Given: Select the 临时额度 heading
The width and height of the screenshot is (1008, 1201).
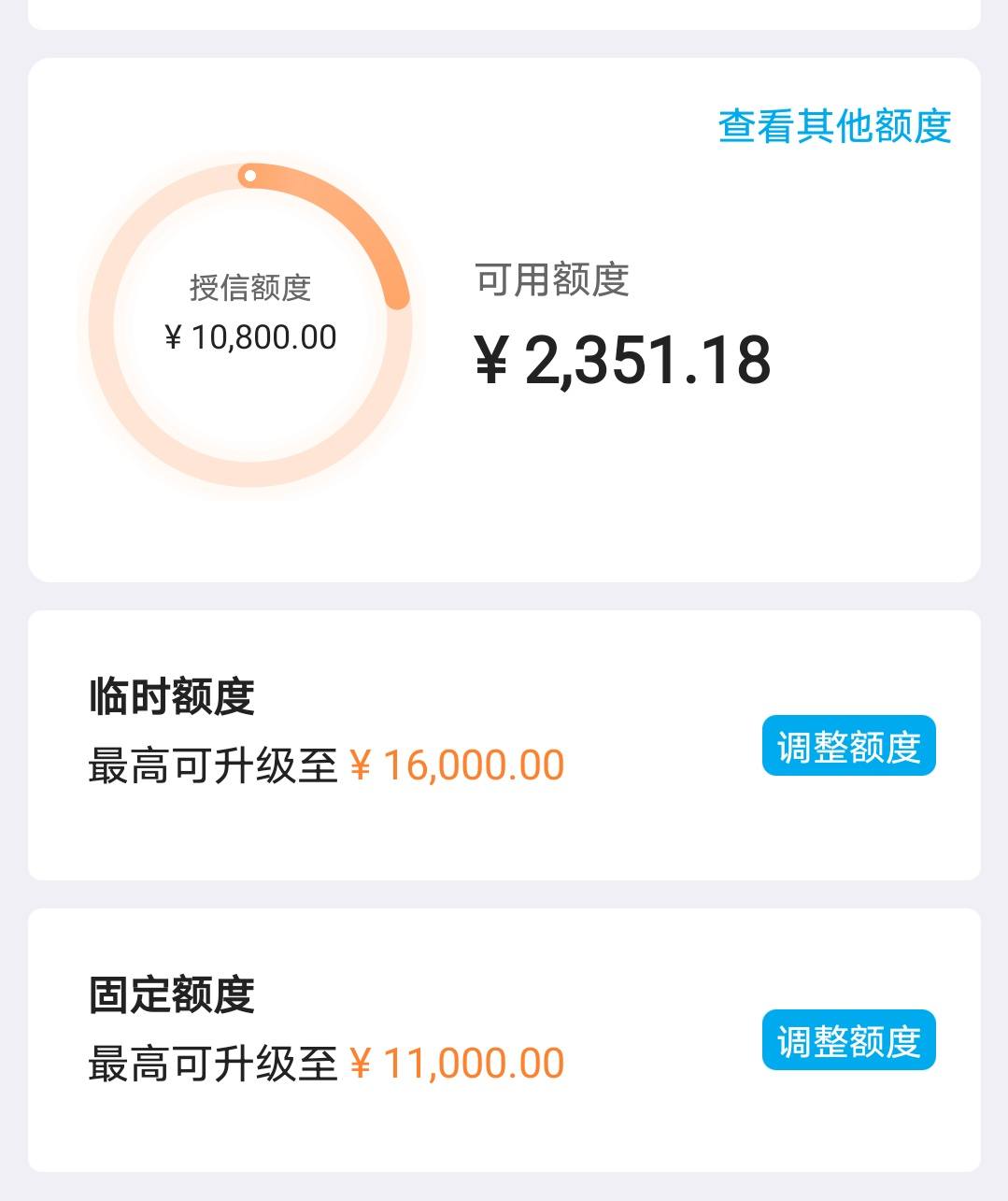Looking at the screenshot, I should coord(172,696).
